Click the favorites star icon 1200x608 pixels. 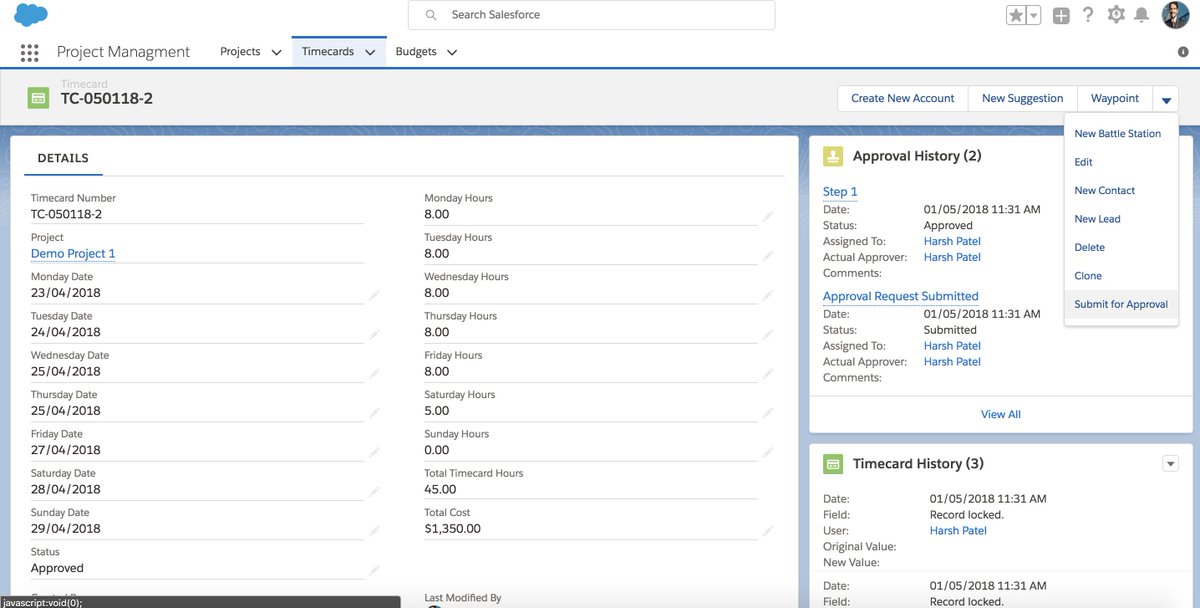1016,15
